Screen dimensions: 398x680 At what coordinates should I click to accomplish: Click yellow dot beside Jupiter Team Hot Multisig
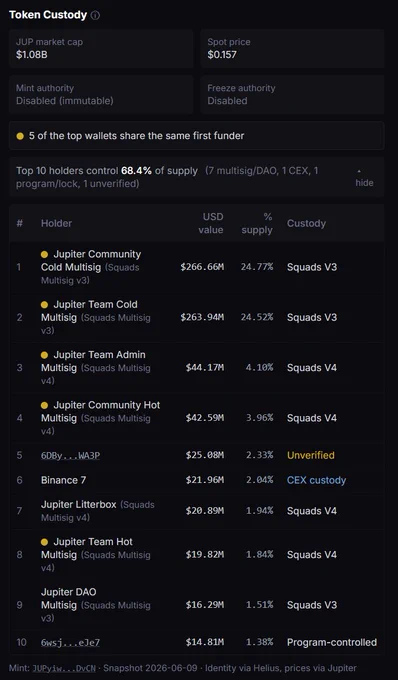coord(44,542)
